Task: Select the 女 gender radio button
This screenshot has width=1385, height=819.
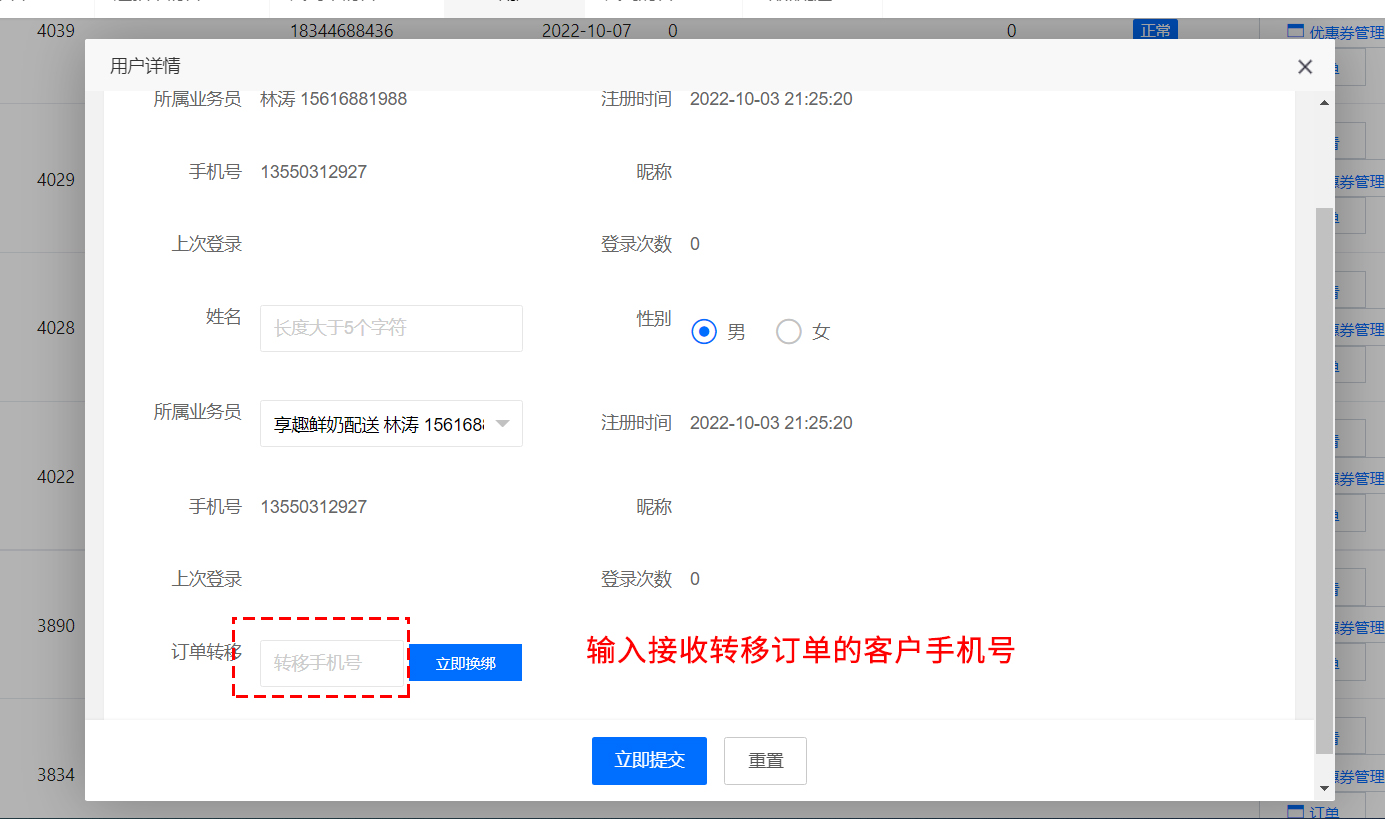Action: coord(789,332)
